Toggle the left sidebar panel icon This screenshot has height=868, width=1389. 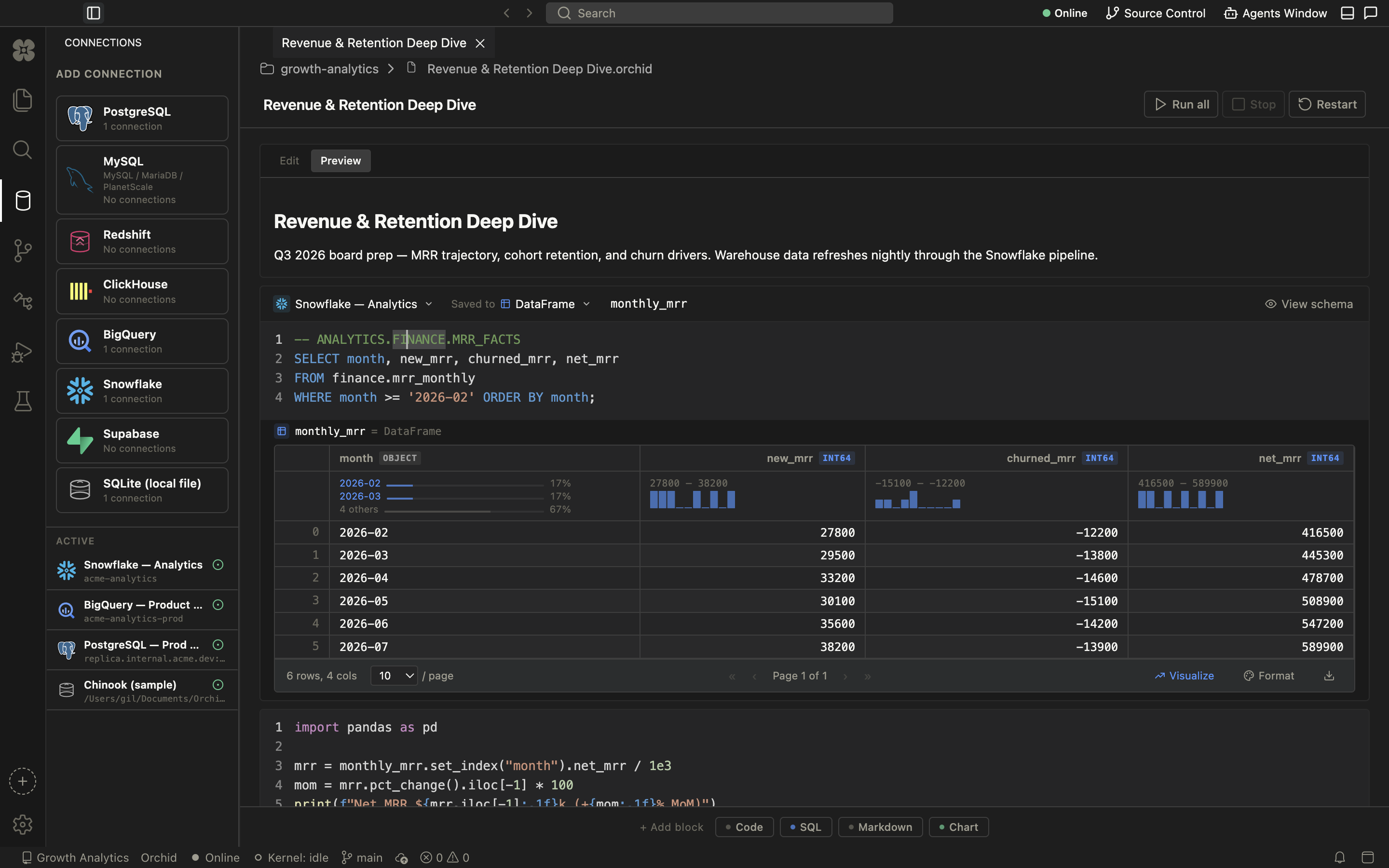(x=94, y=13)
